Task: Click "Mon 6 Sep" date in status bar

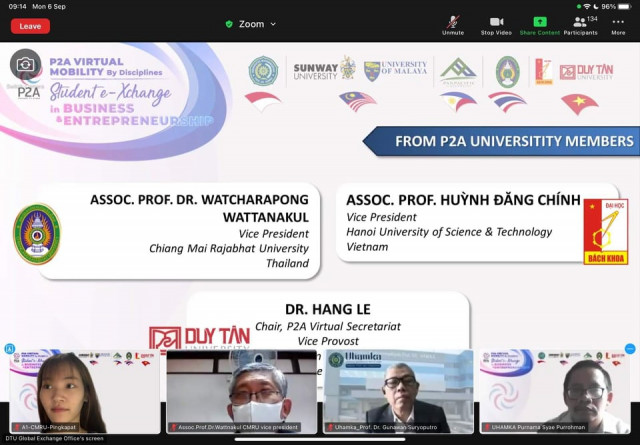Action: (49, 7)
